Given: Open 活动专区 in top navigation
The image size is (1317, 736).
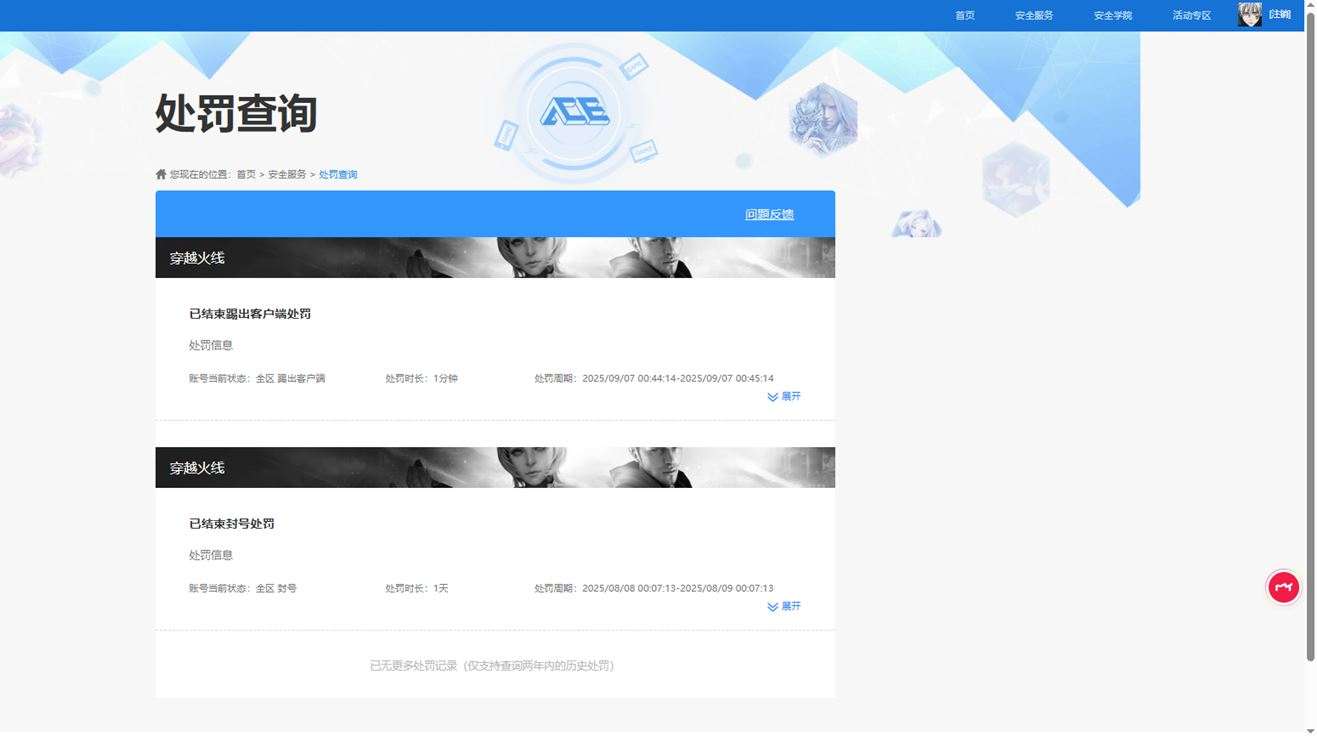Looking at the screenshot, I should pyautogui.click(x=1192, y=16).
